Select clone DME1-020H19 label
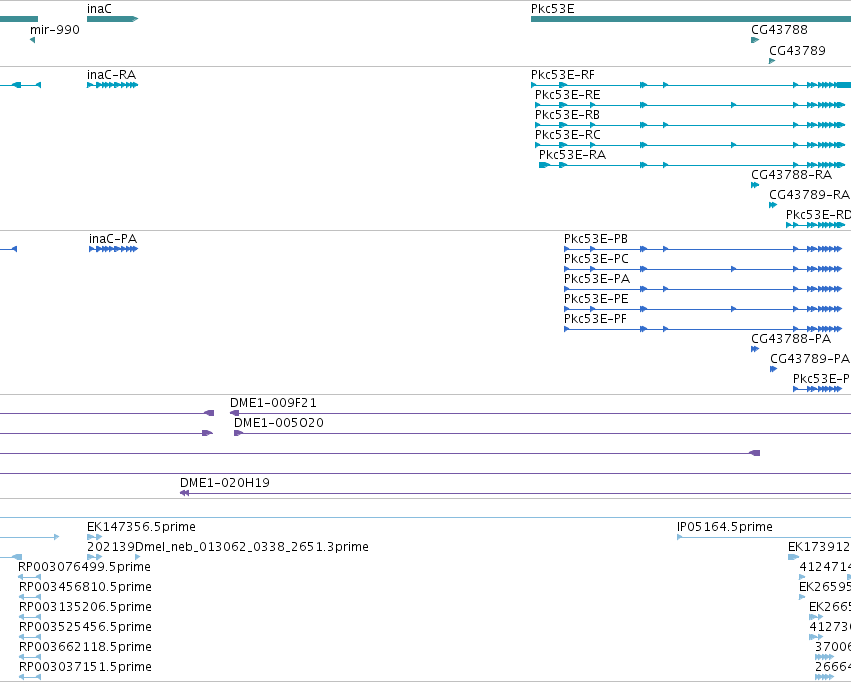The height and width of the screenshot is (682, 851). 225,483
